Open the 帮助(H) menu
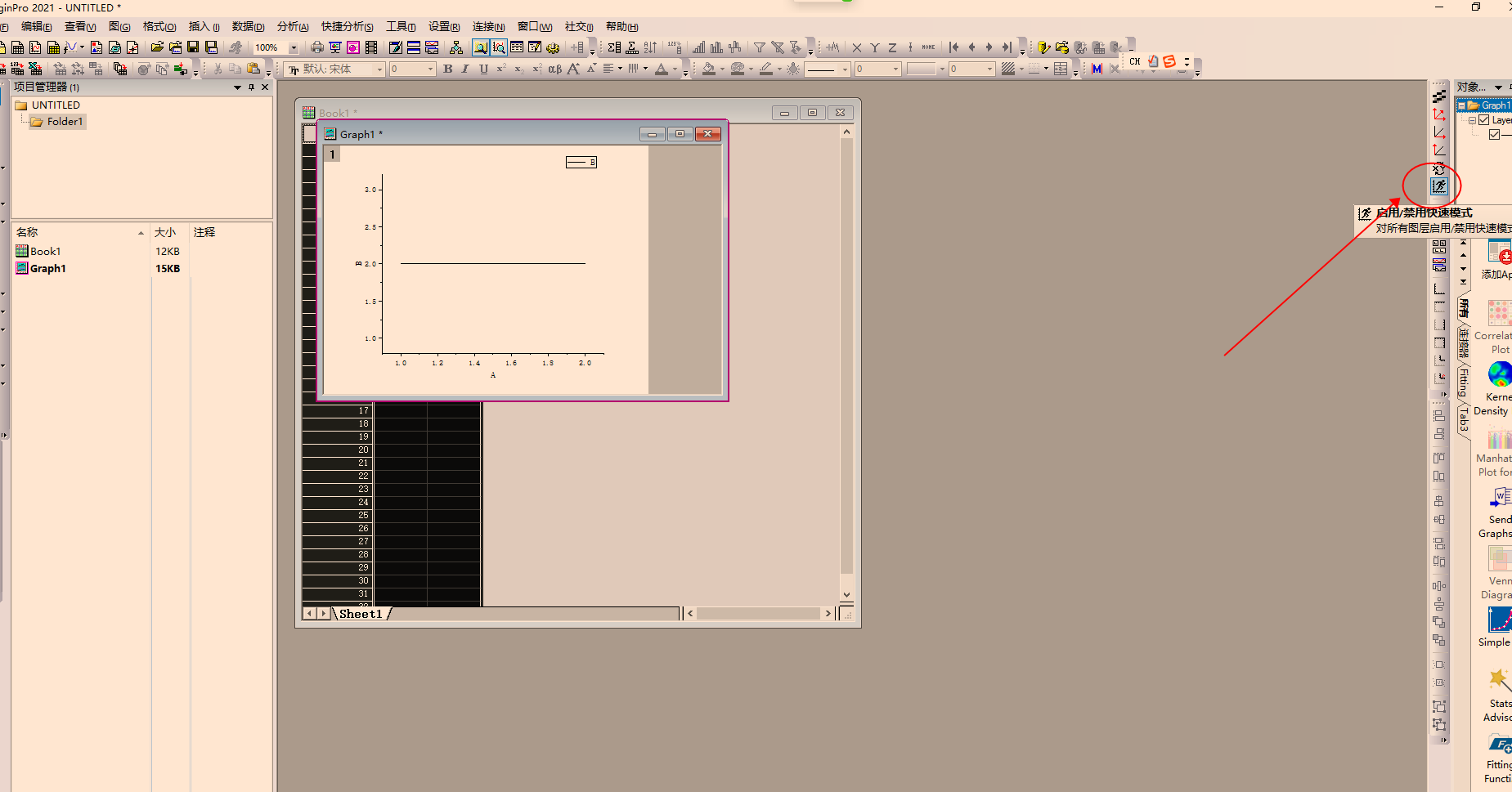This screenshot has height=792, width=1512. pyautogui.click(x=621, y=27)
